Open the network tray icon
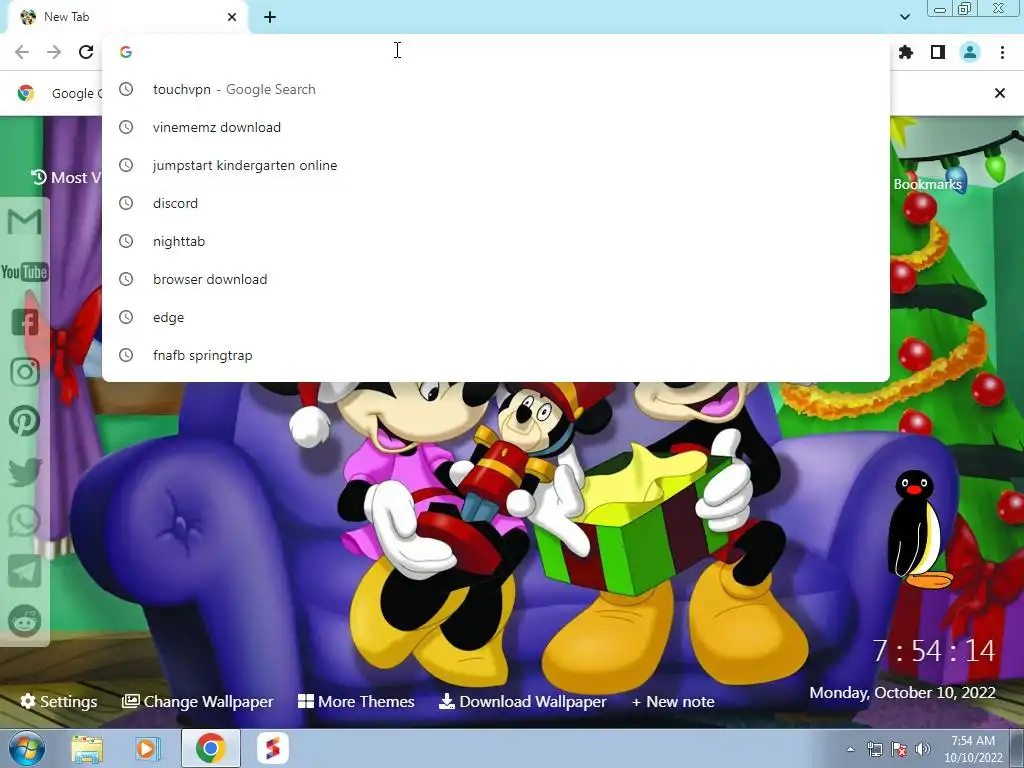The width and height of the screenshot is (1024, 768). [x=874, y=749]
